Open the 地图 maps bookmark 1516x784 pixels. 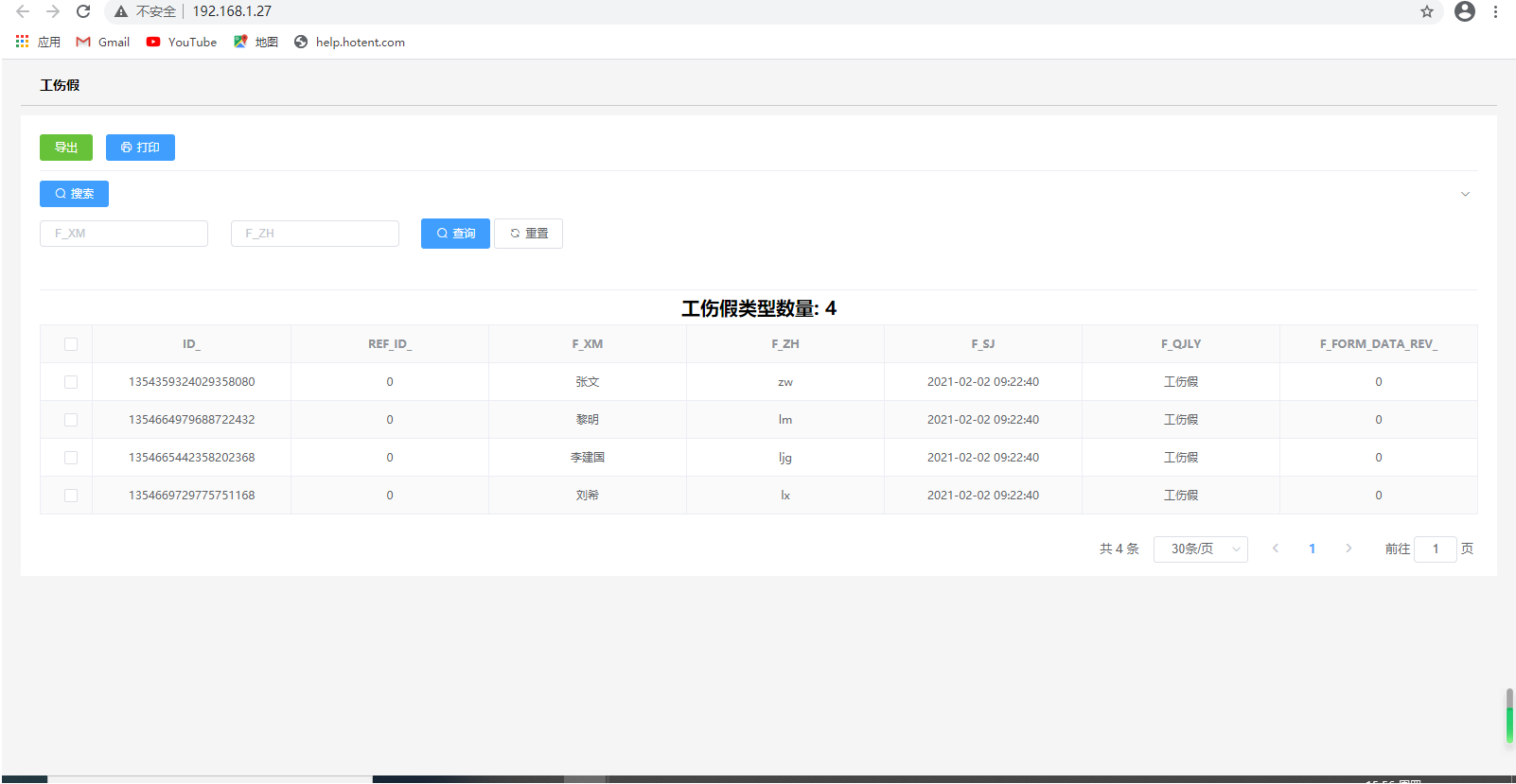pos(256,42)
